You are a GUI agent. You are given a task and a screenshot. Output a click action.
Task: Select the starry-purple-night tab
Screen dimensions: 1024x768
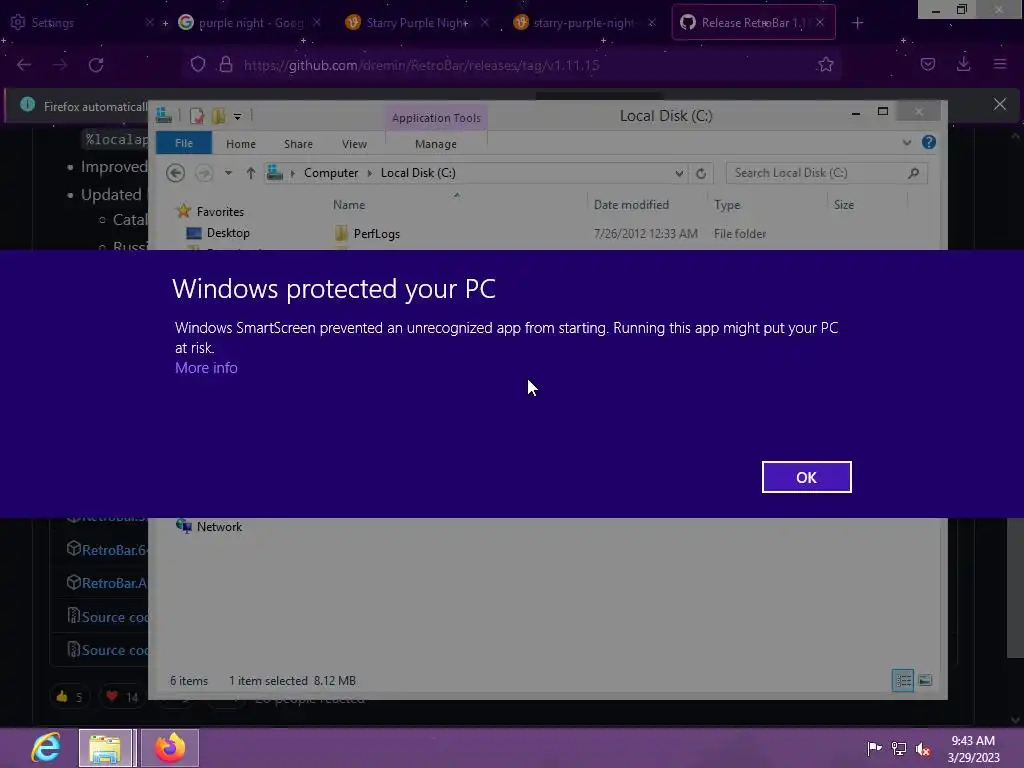tap(583, 23)
